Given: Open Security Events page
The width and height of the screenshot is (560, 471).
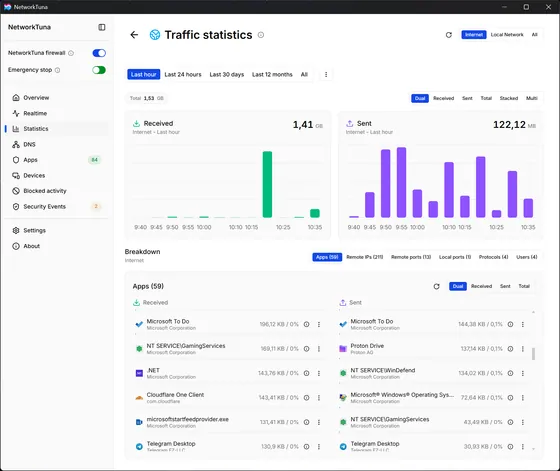Looking at the screenshot, I should 57,206.
